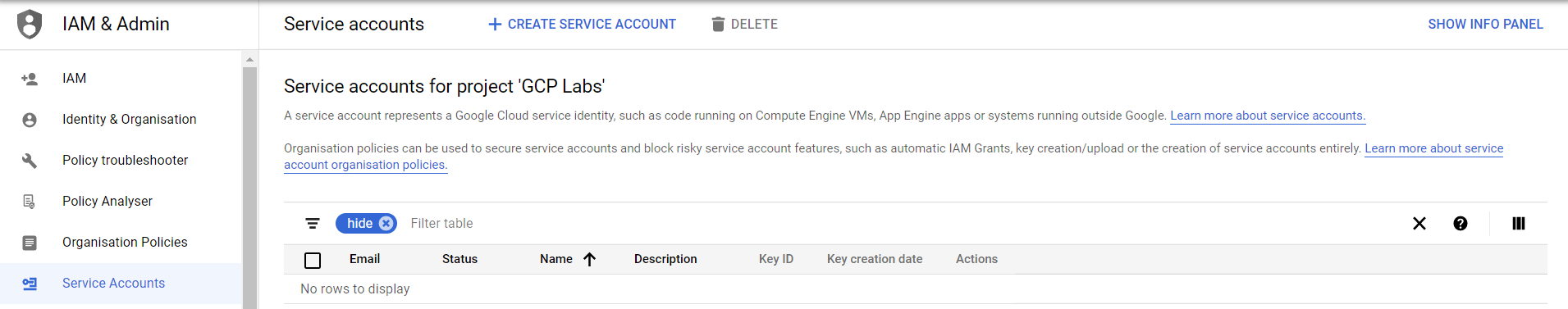The image size is (1568, 309).
Task: Click the IAM add-person icon in sidebar
Action: (x=30, y=79)
